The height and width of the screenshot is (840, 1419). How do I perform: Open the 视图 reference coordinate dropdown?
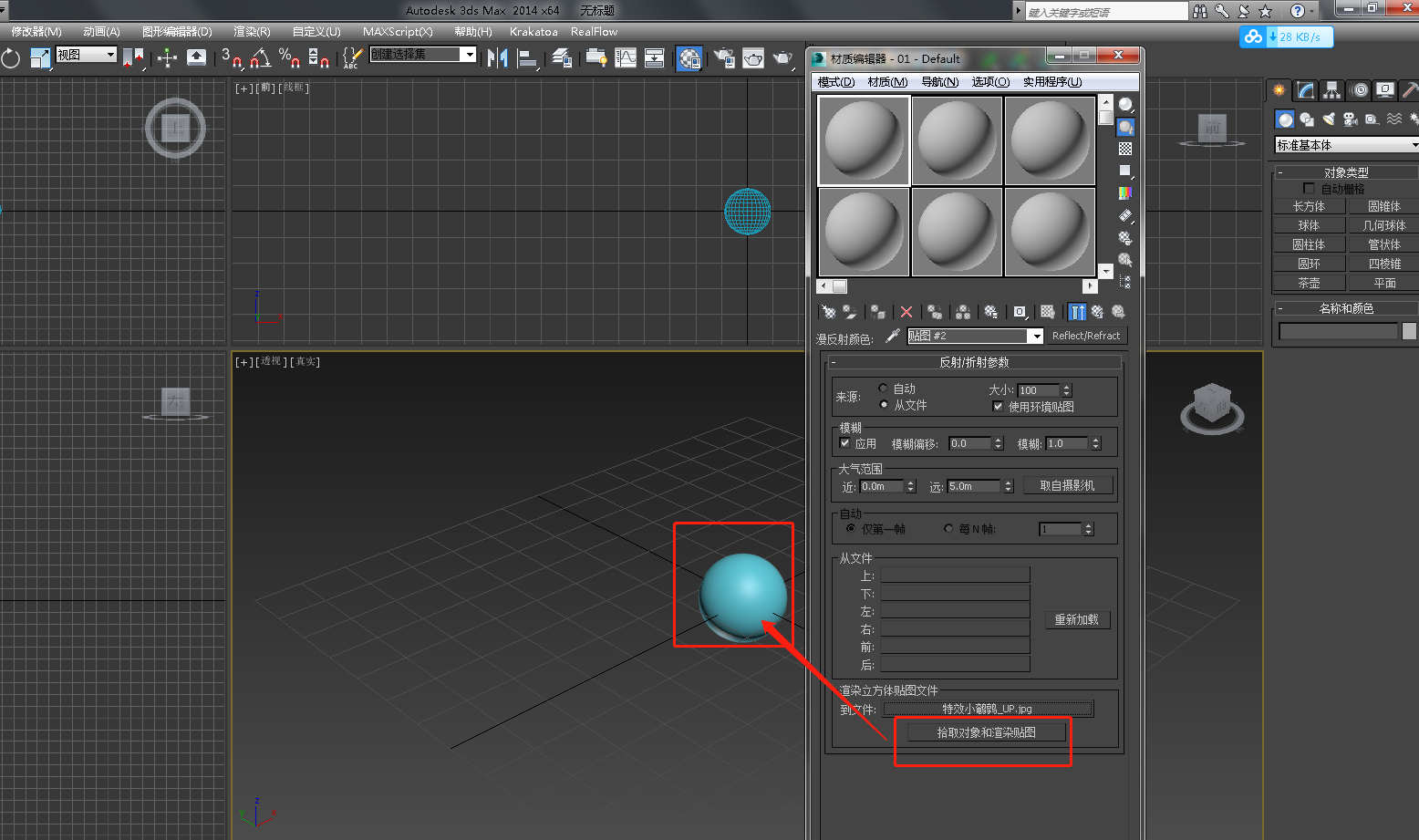point(87,55)
